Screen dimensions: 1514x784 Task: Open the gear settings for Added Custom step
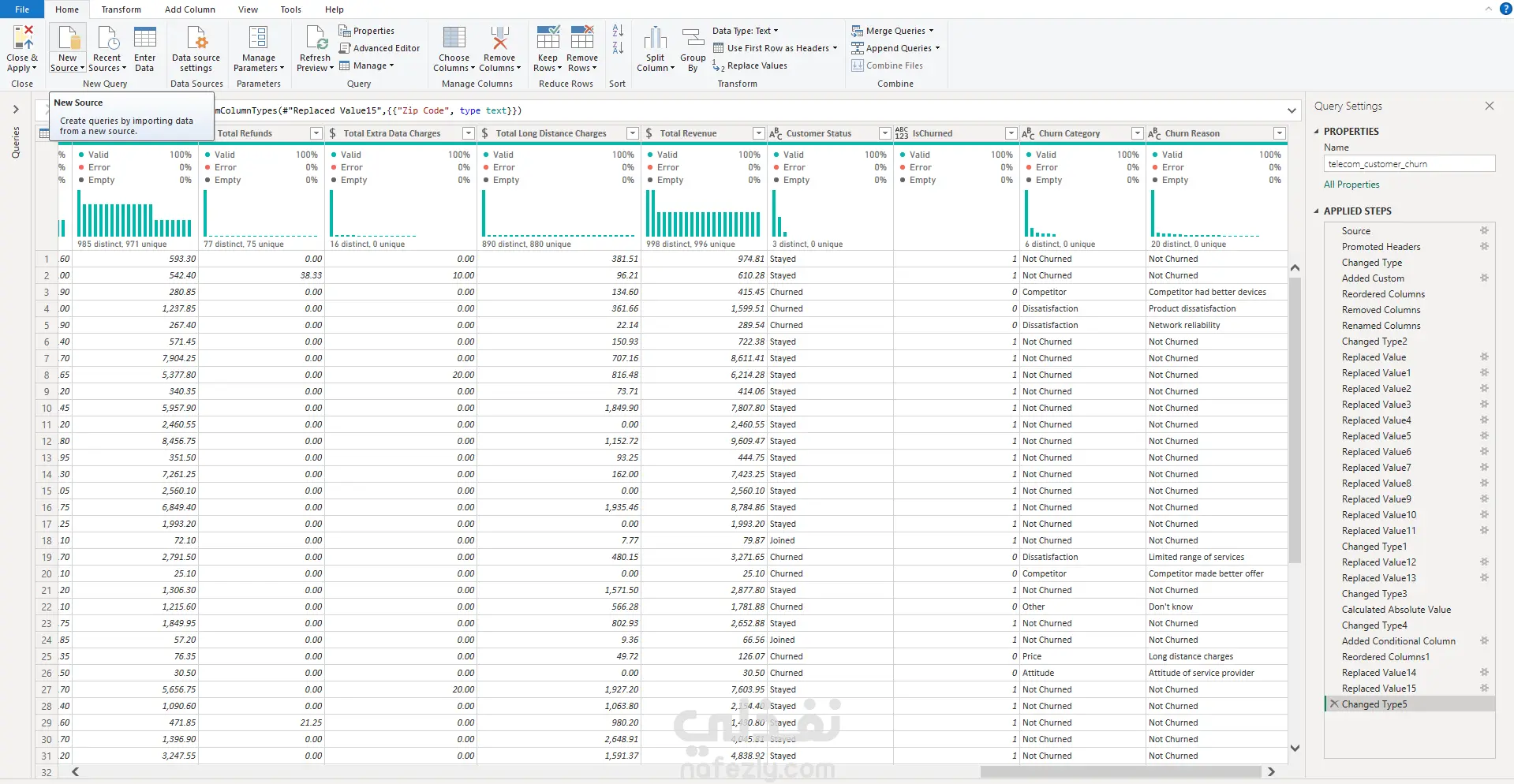tap(1484, 278)
